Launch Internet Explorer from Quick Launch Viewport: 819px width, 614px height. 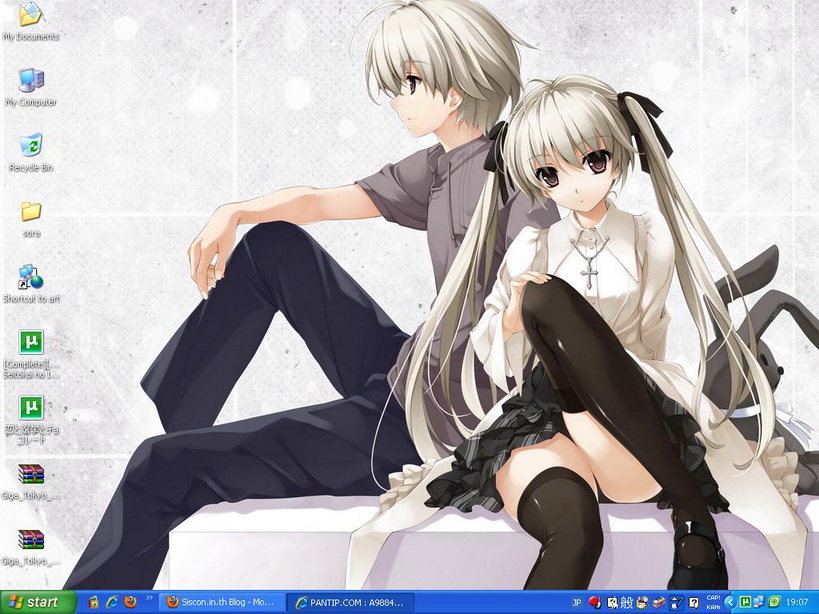pyautogui.click(x=112, y=603)
